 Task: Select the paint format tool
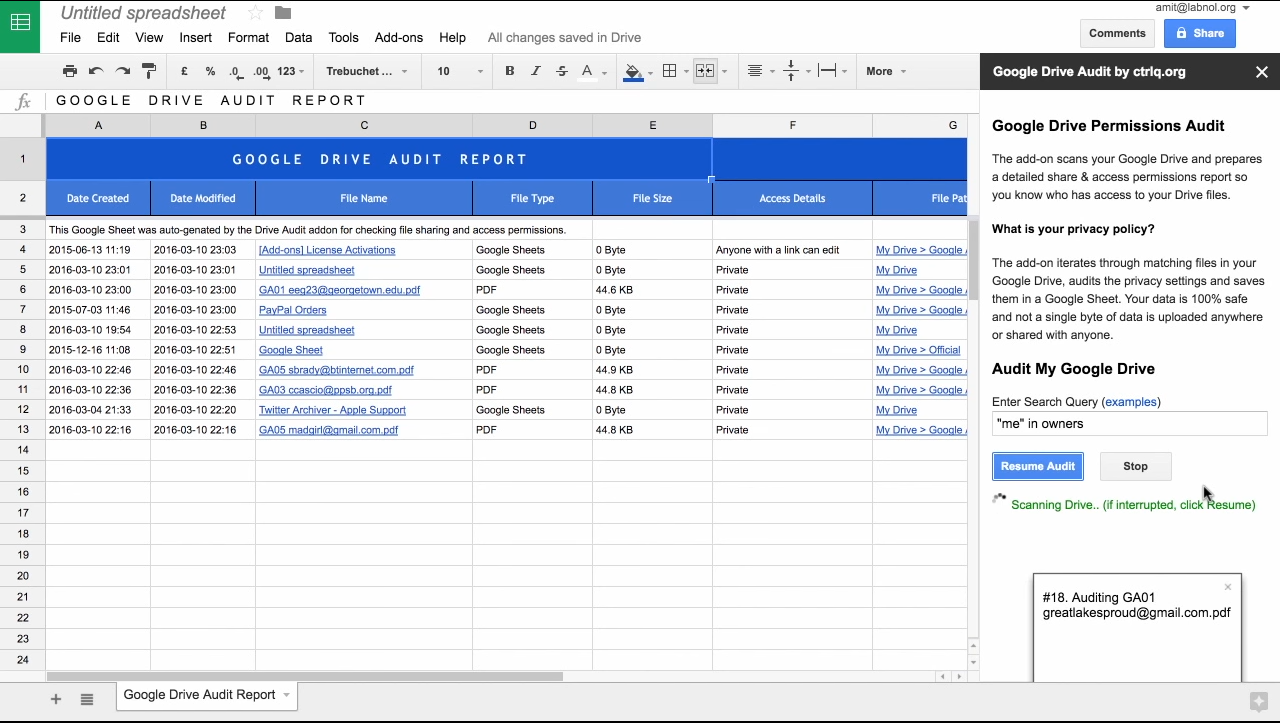149,71
